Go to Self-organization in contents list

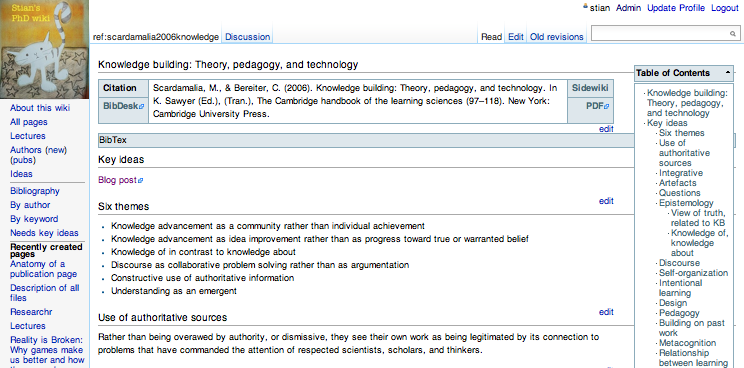693,273
